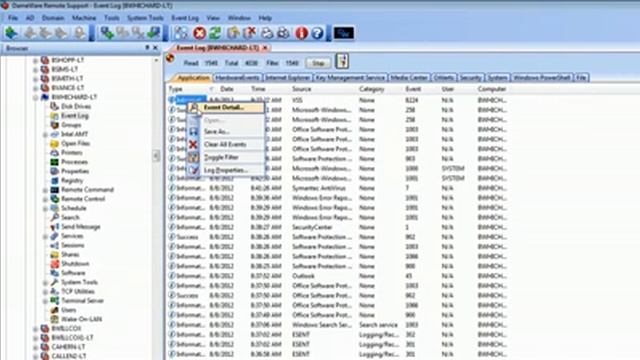This screenshot has width=640, height=360.
Task: Click the red information toolbar icon
Action: pos(302,33)
